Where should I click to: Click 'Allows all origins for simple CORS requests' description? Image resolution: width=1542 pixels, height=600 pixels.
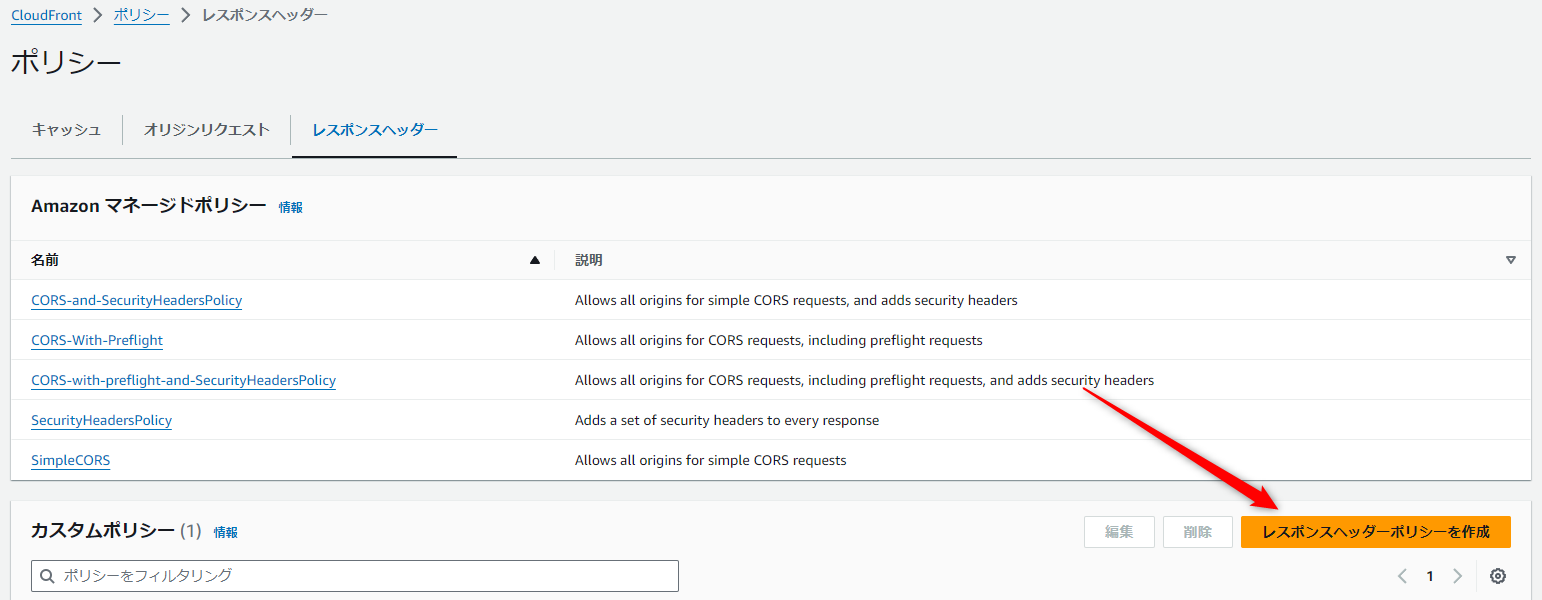click(711, 460)
